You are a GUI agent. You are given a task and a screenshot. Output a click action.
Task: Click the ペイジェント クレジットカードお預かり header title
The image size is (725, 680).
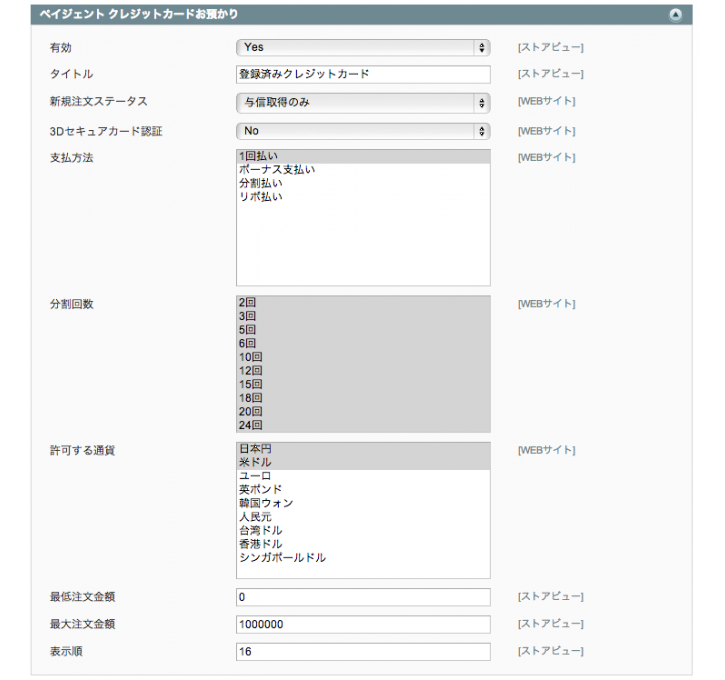click(x=139, y=14)
